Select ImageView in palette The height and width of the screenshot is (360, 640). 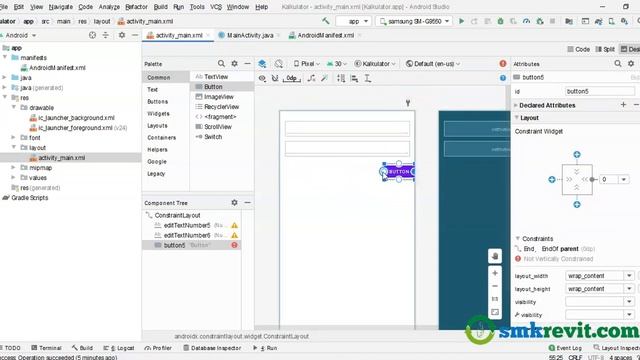[219, 97]
